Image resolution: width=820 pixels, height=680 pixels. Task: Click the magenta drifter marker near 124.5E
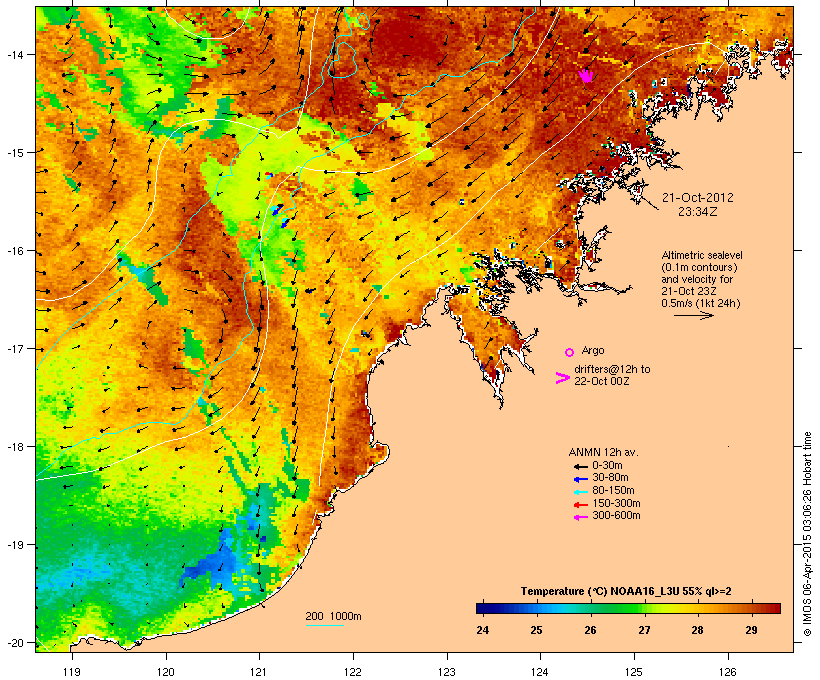pyautogui.click(x=586, y=76)
